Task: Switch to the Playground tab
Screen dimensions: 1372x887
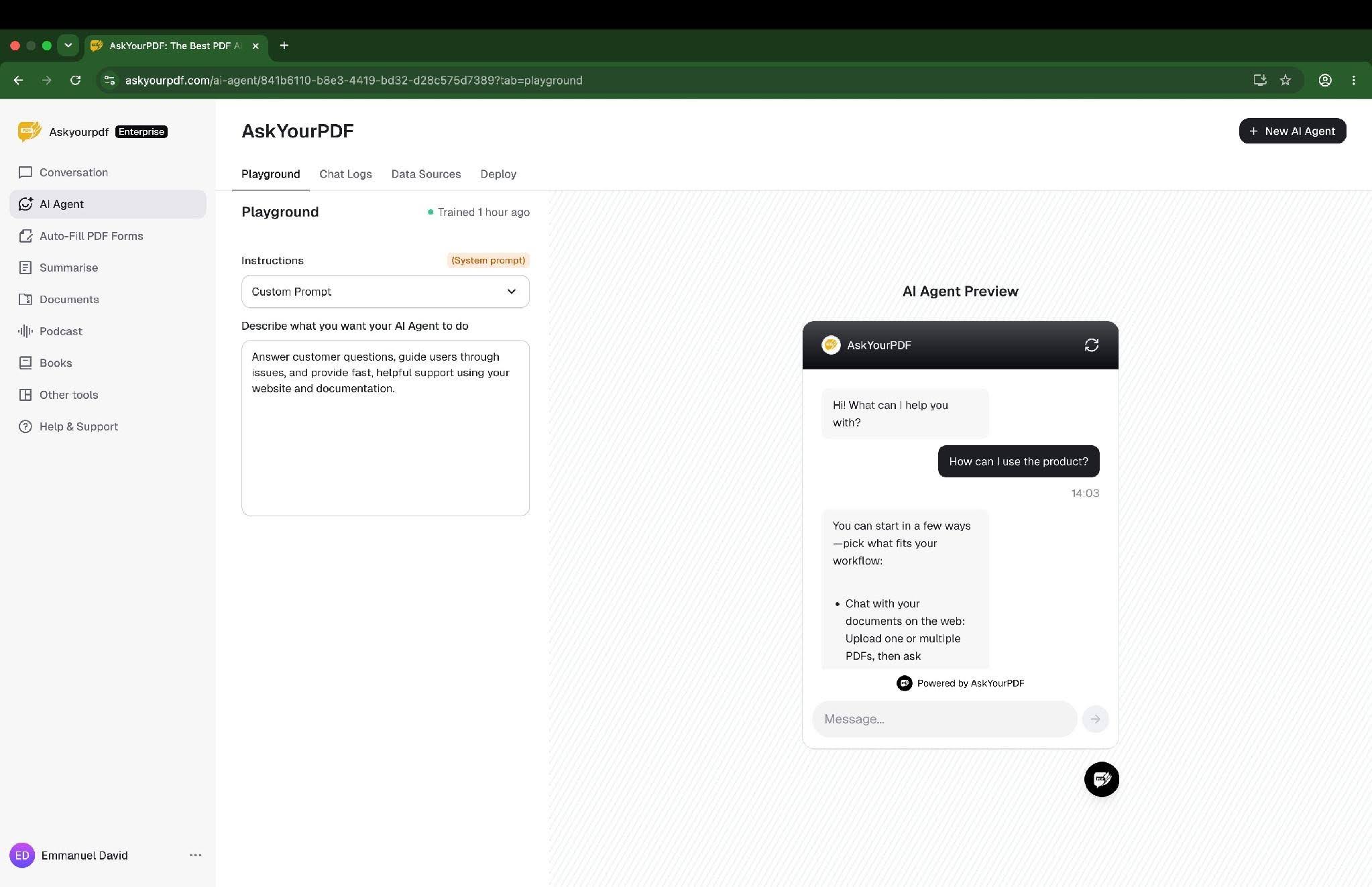Action: (271, 174)
